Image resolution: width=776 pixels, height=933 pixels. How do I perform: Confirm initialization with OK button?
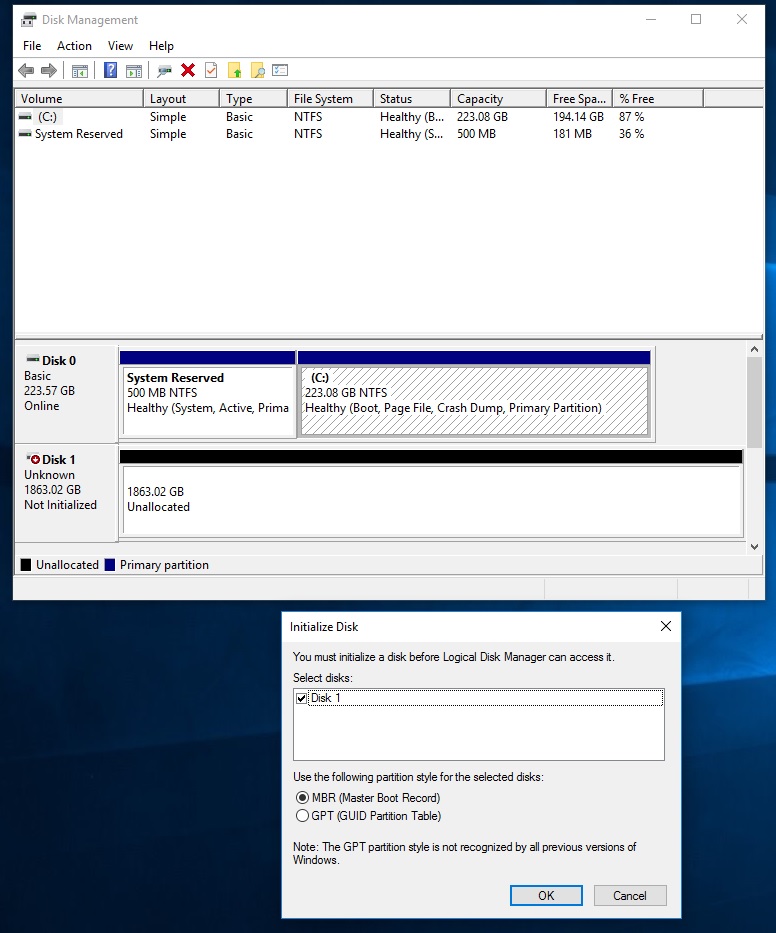click(546, 896)
